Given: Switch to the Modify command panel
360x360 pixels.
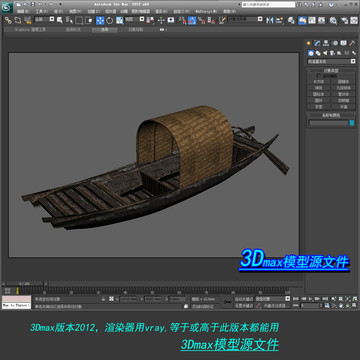Looking at the screenshot, I should point(317,43).
